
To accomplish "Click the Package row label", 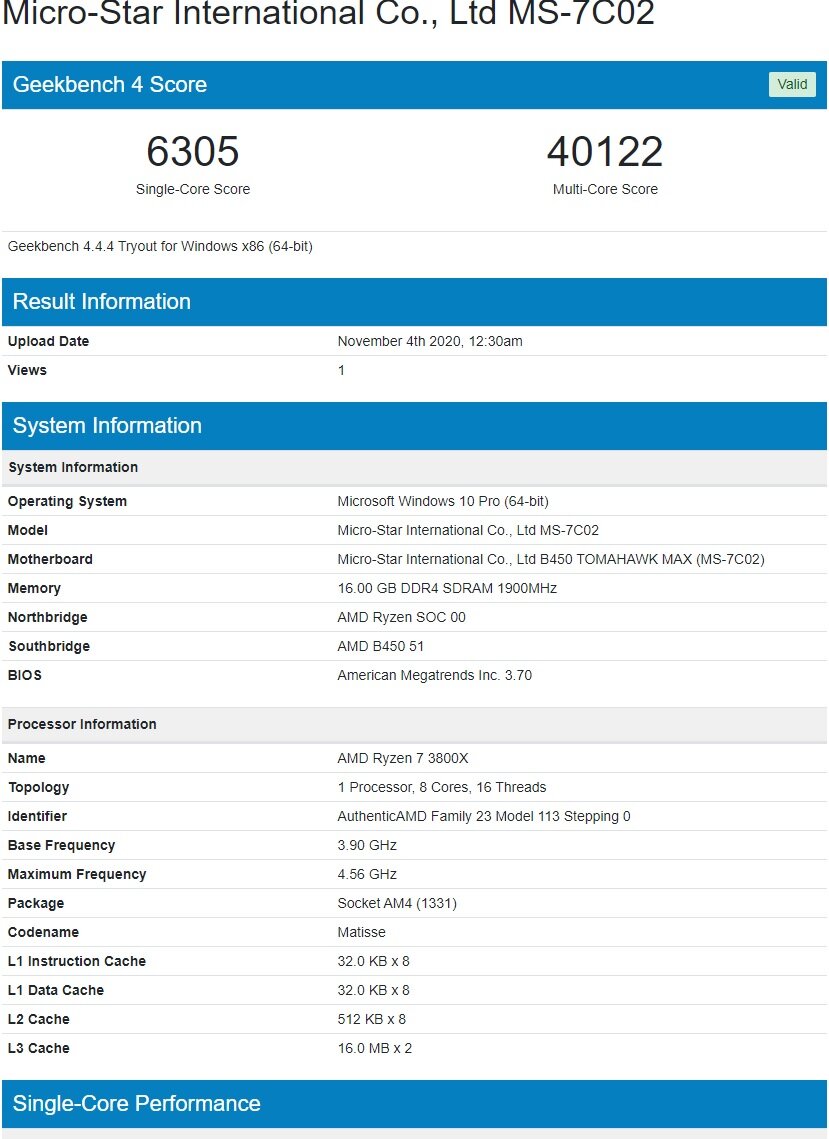I will [x=36, y=904].
